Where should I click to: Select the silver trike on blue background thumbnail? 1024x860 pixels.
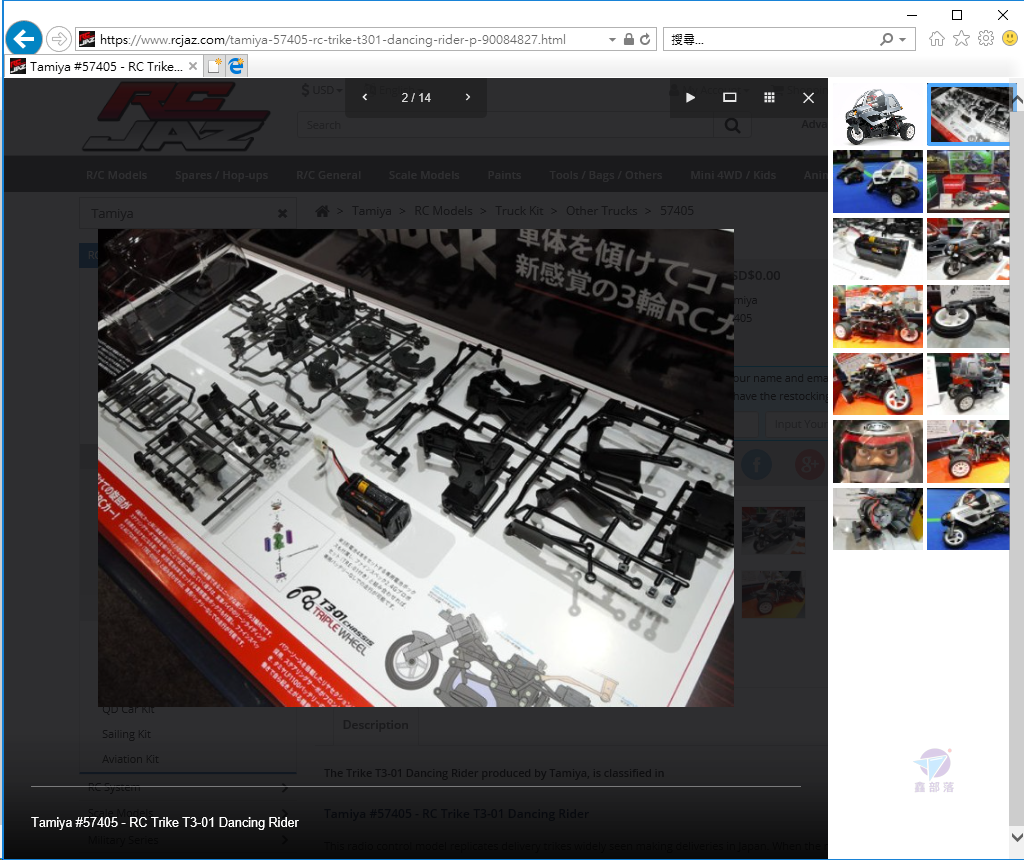[x=968, y=518]
